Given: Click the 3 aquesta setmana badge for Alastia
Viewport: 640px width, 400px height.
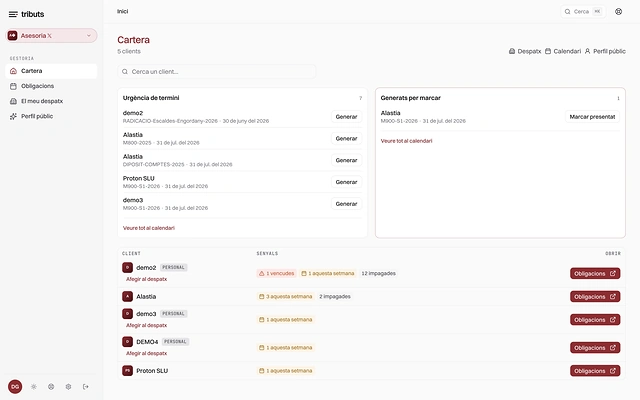Looking at the screenshot, I should (286, 297).
